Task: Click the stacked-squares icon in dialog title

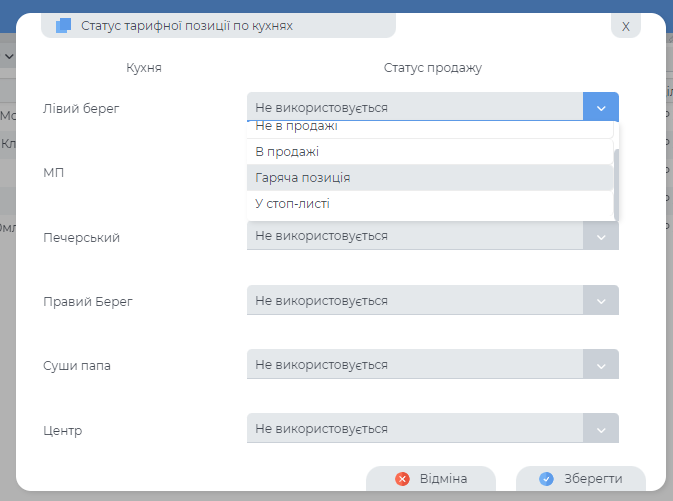Action: 64,26
